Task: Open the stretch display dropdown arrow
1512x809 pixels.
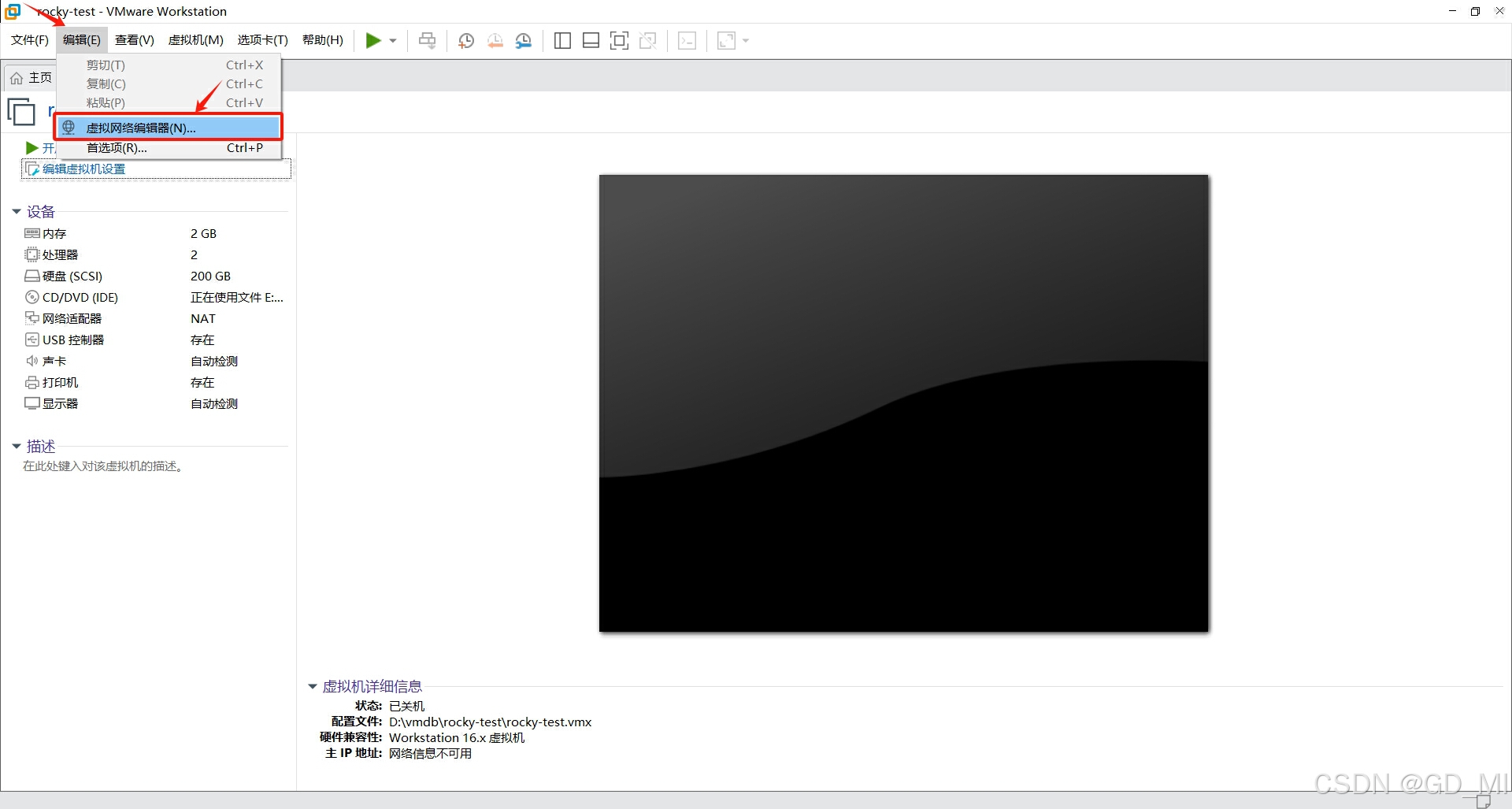Action: click(746, 41)
